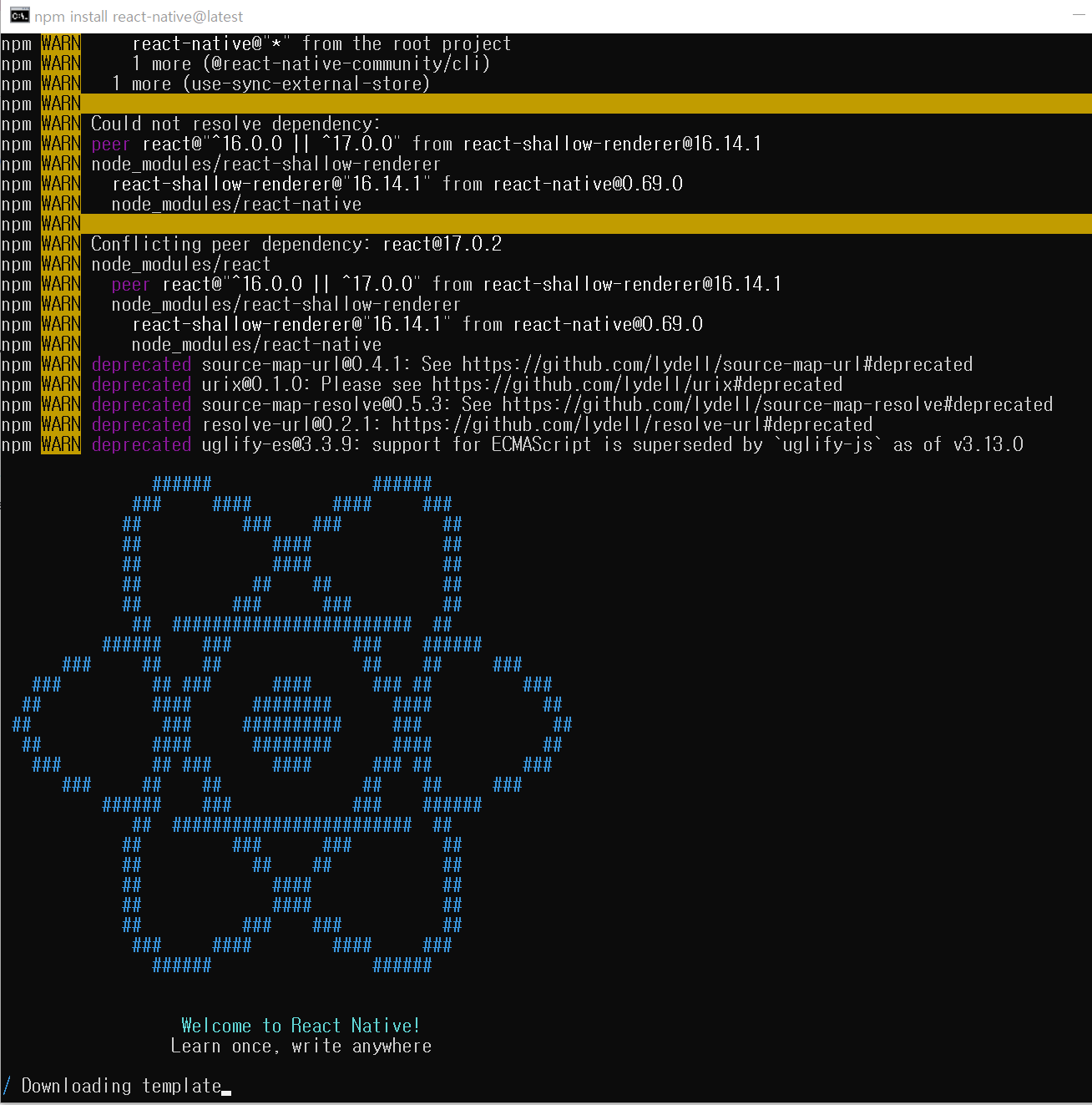The width and height of the screenshot is (1092, 1105).
Task: Click 'Could not resolve dependency:' warning text
Action: [235, 124]
